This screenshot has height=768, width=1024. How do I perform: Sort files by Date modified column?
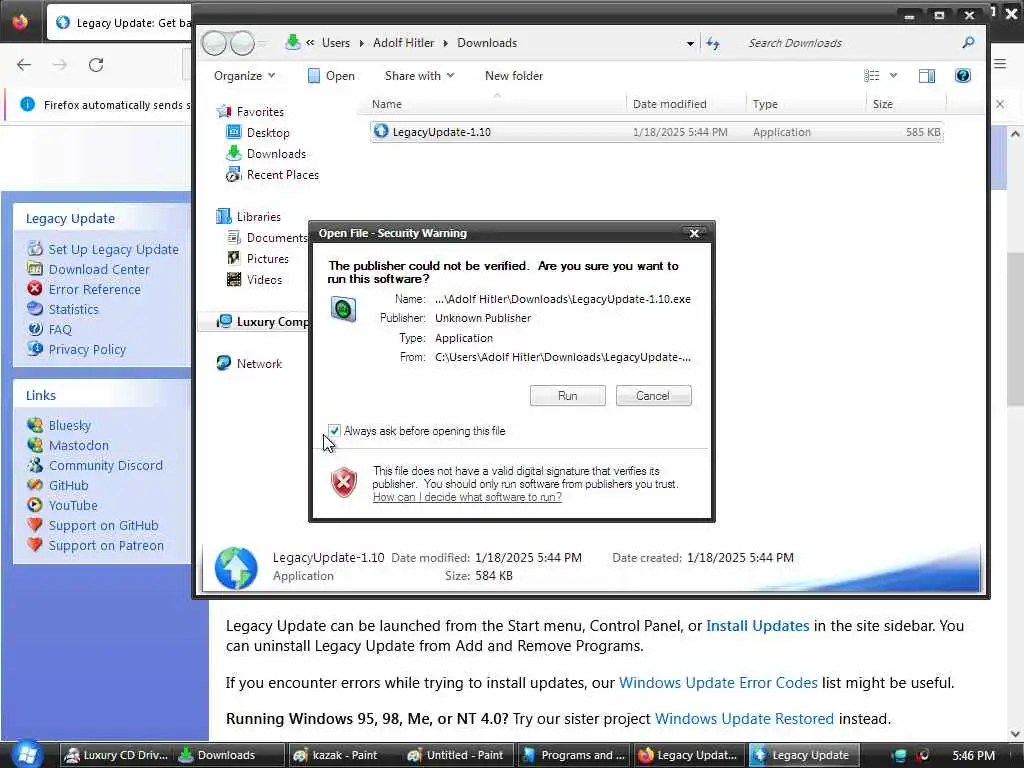(686, 104)
